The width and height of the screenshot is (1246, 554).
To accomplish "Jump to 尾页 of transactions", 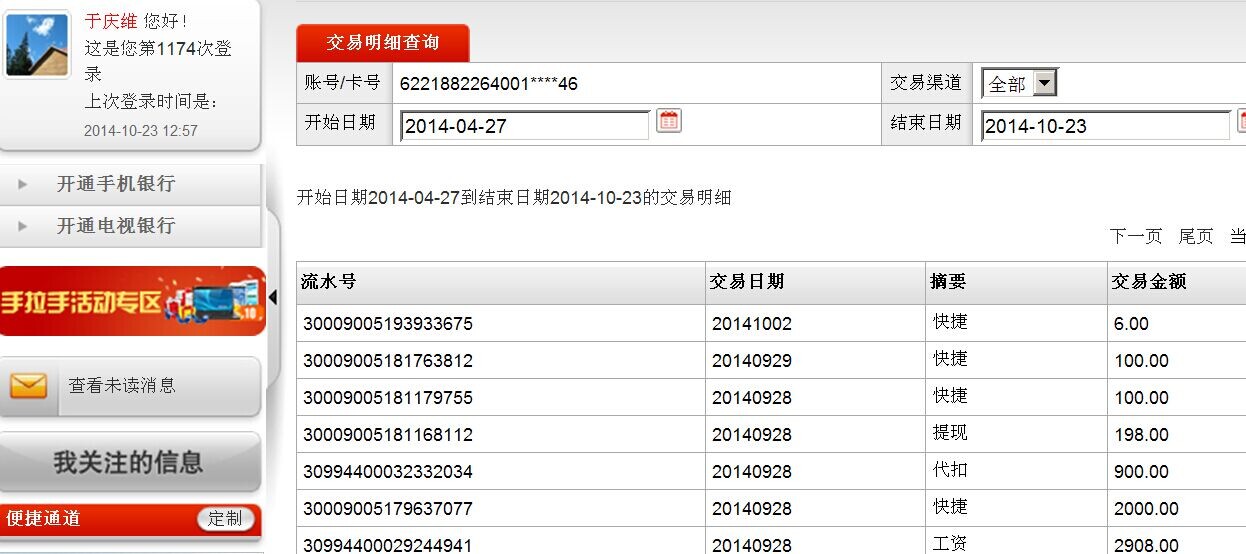I will 1196,236.
